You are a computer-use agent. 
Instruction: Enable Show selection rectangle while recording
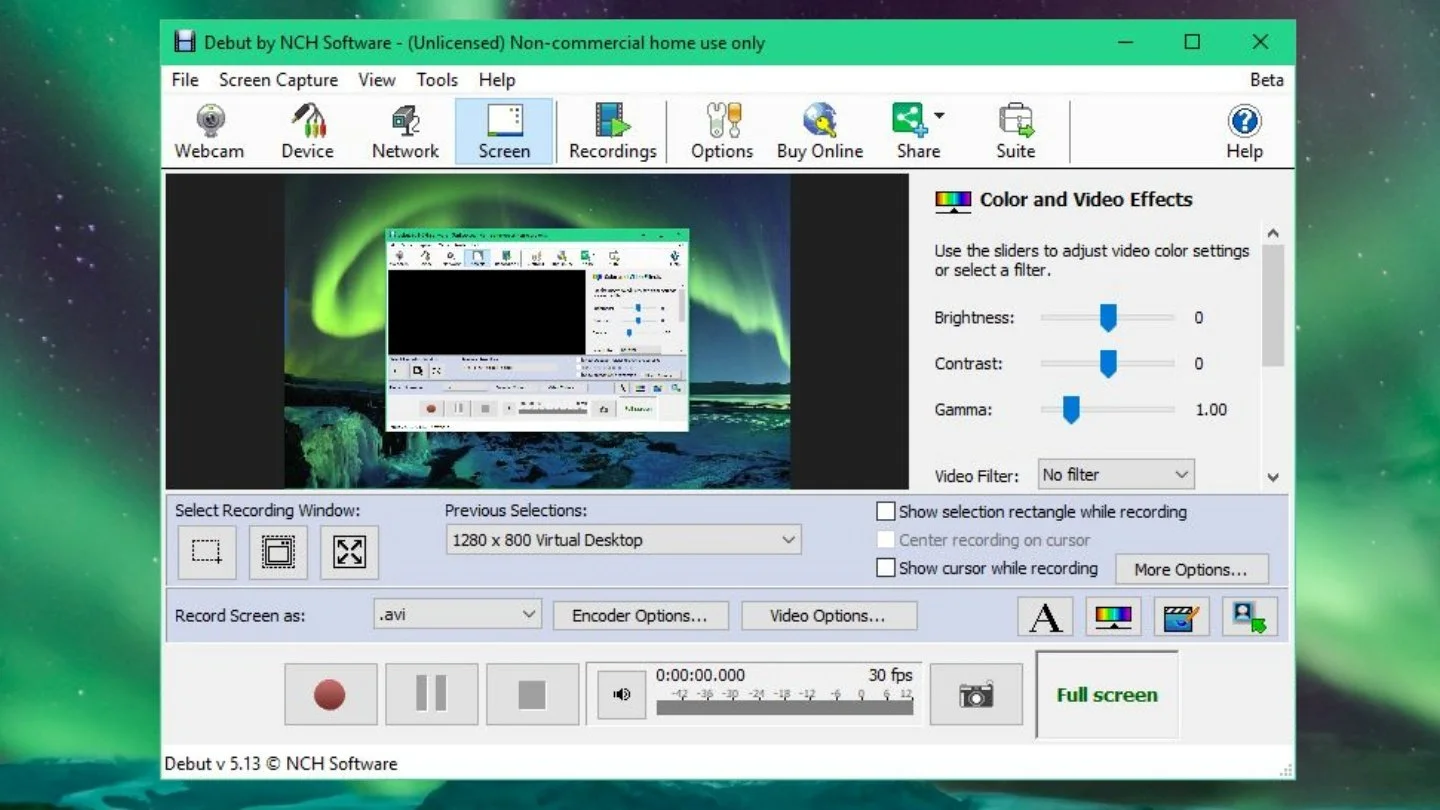click(x=885, y=512)
